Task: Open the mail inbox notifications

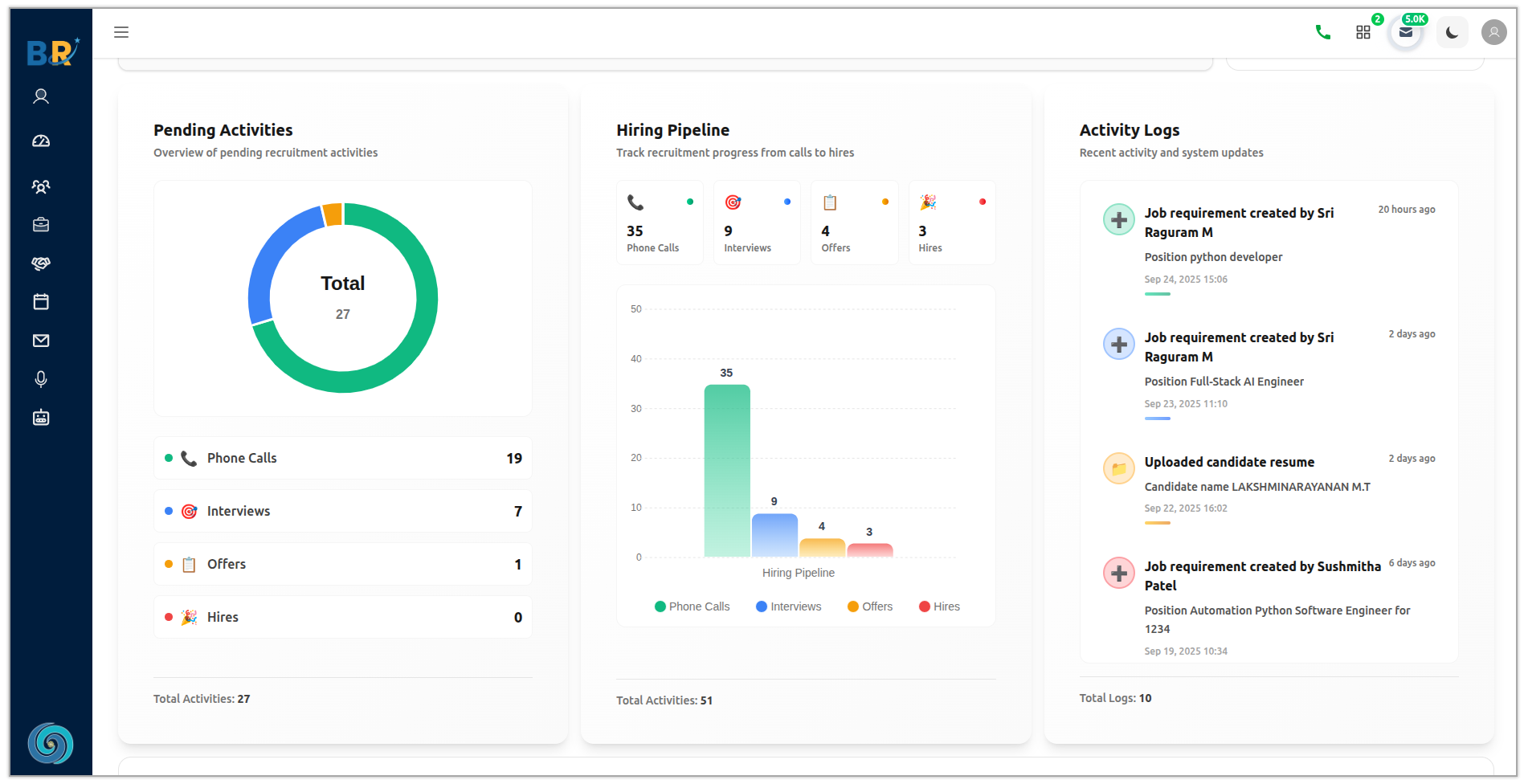Action: (1406, 32)
